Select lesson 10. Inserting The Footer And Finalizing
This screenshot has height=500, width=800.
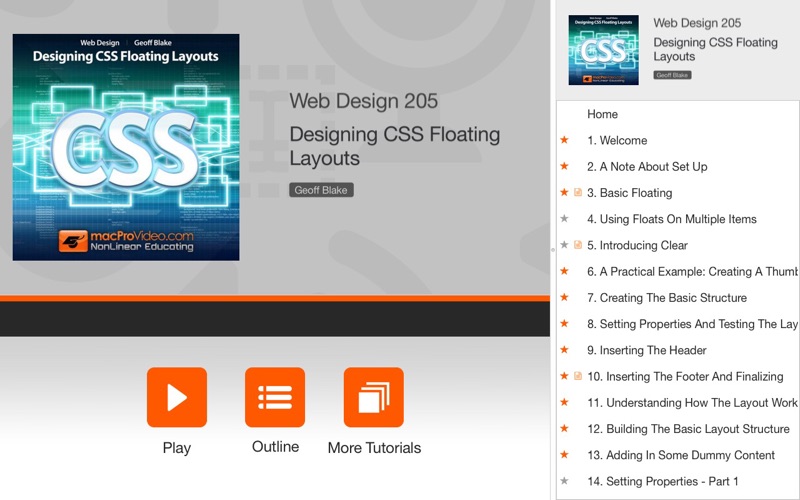(x=685, y=377)
